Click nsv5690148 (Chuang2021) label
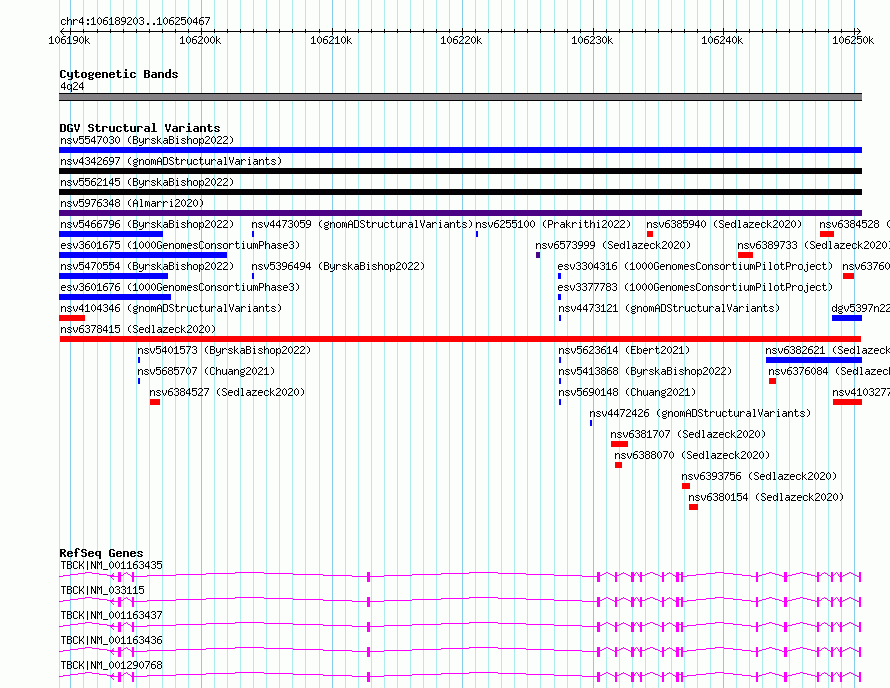This screenshot has width=890, height=688. [x=627, y=392]
